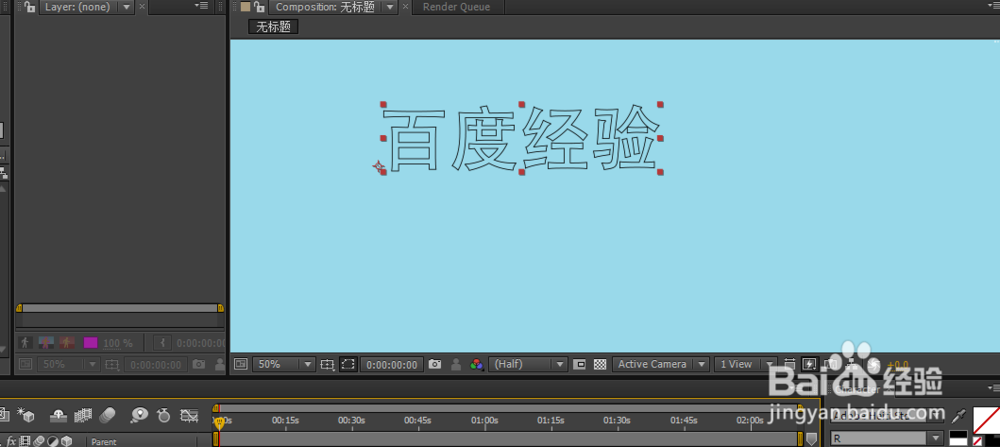
Task: Show last snapshot in Composition viewer
Action: coord(456,364)
